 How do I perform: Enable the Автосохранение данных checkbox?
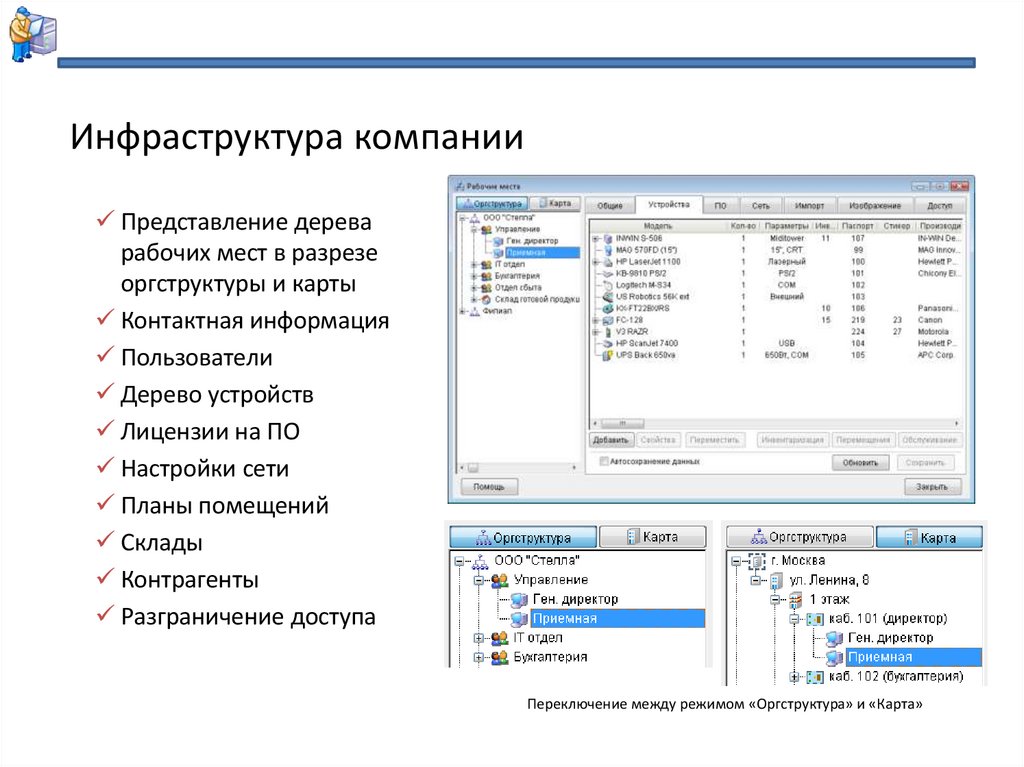604,461
